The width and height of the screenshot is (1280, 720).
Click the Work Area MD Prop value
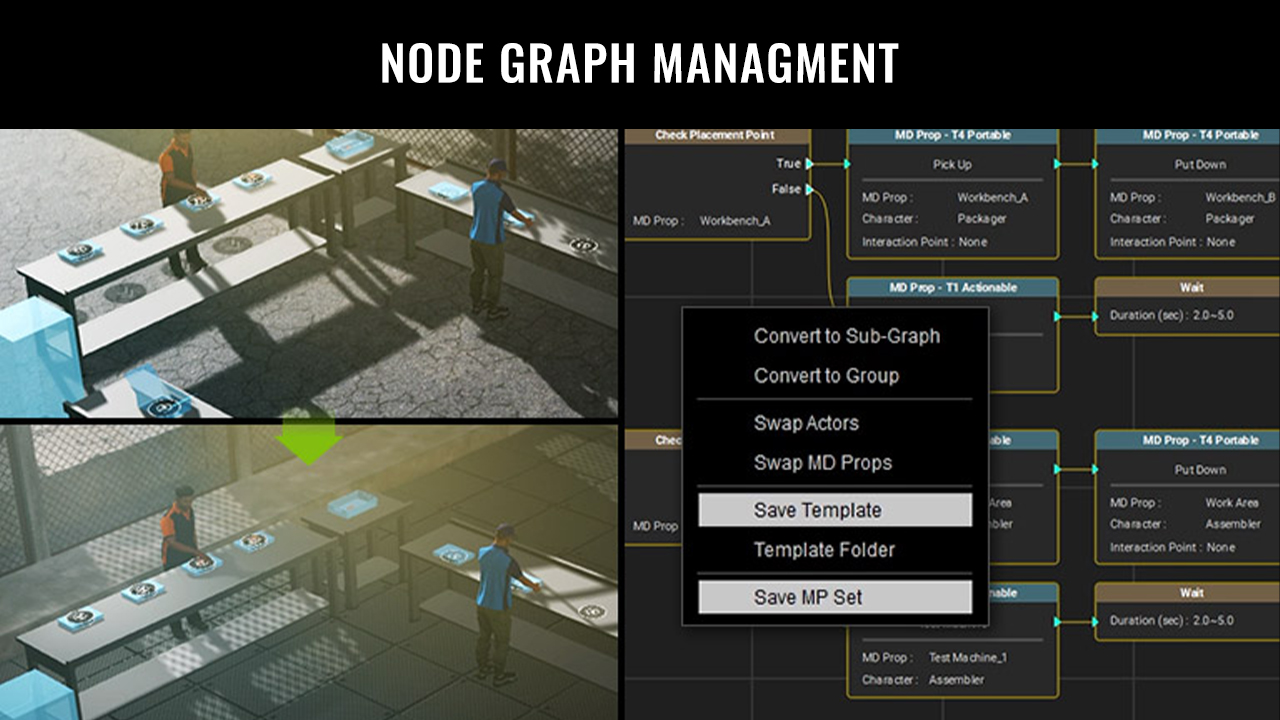[x=1231, y=503]
